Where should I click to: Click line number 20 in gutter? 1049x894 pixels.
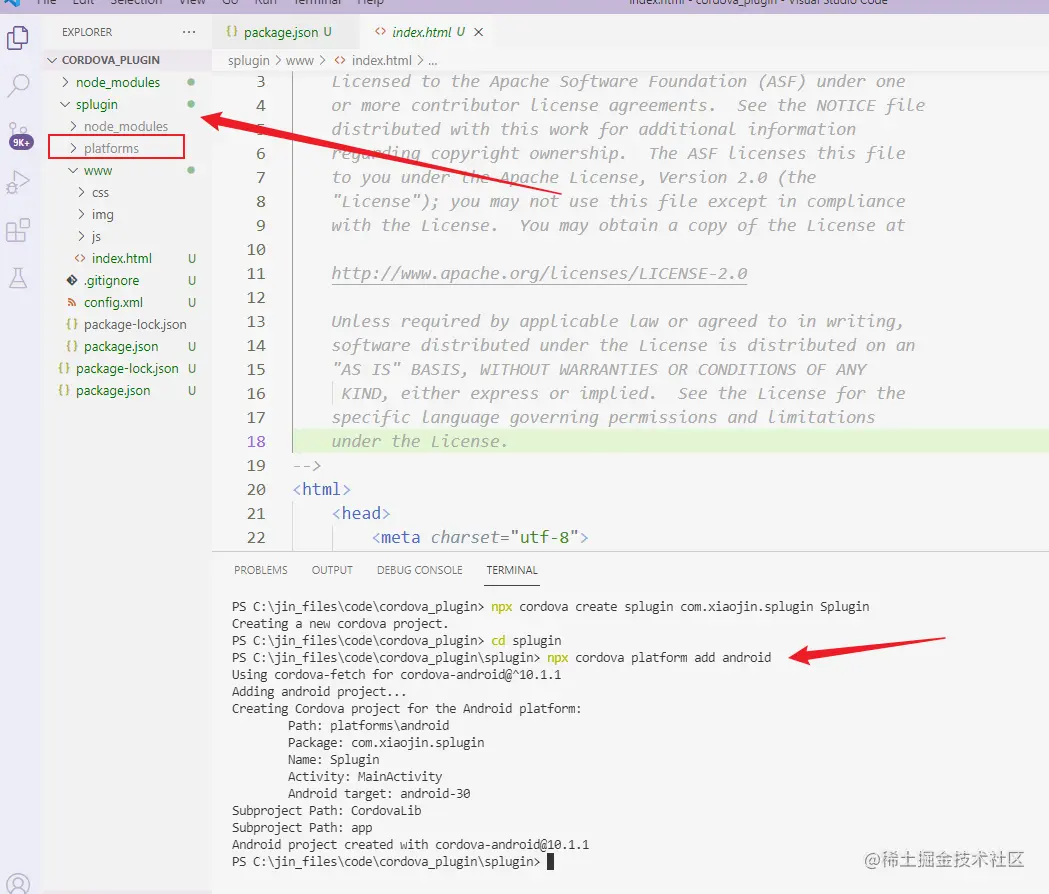coord(256,490)
